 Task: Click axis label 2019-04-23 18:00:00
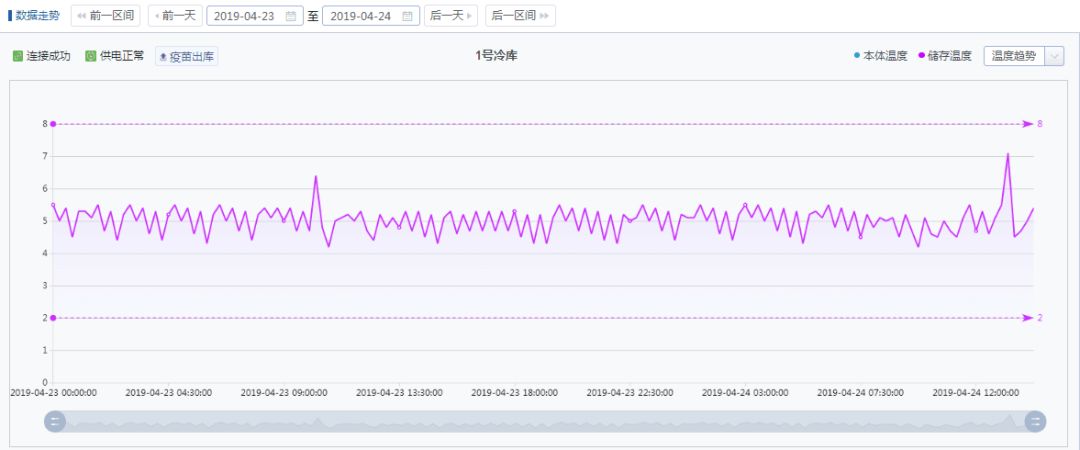click(515, 393)
